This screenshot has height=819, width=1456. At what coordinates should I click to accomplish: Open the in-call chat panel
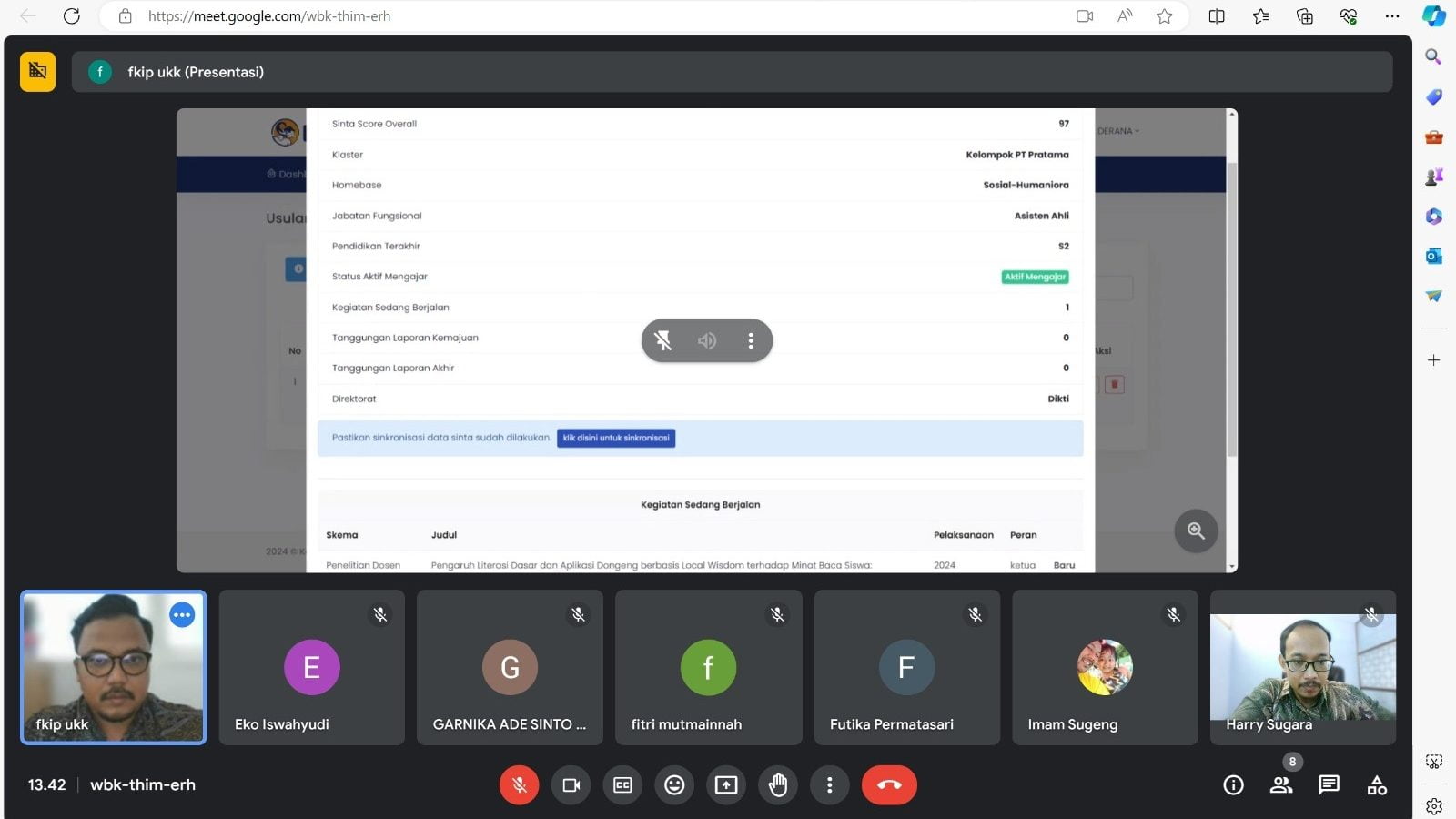point(1329,784)
